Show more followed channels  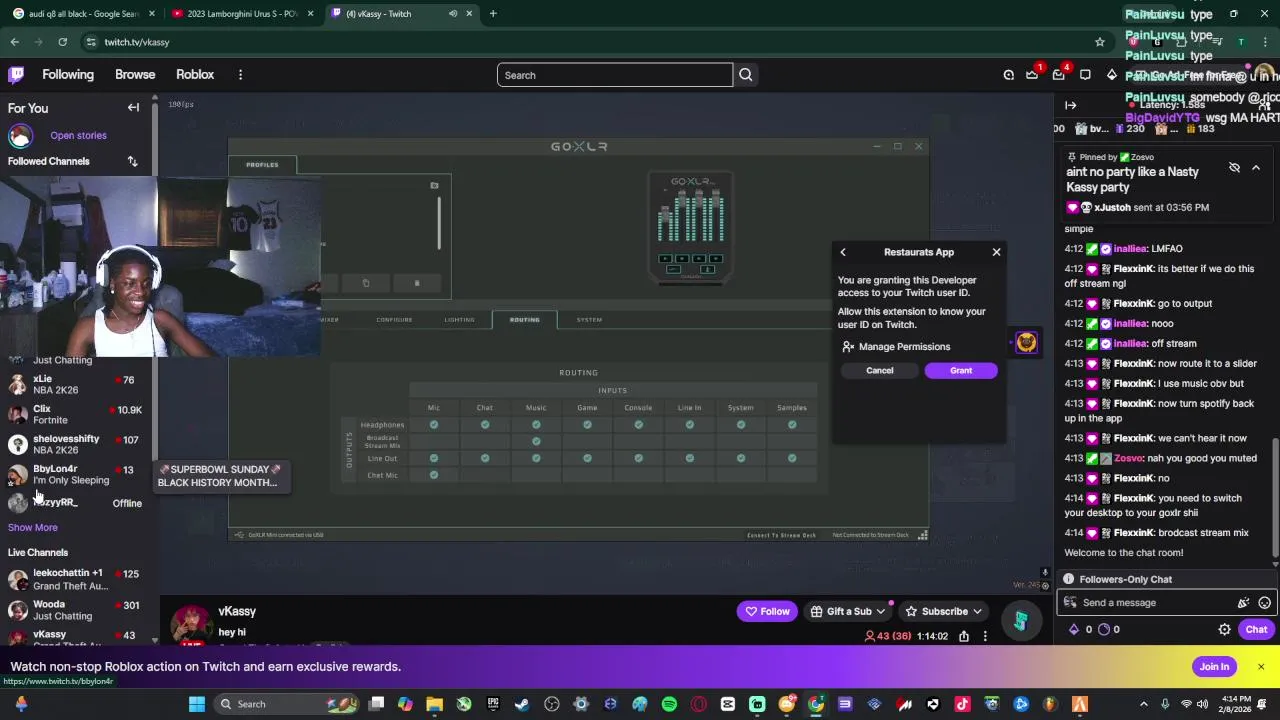[33, 527]
